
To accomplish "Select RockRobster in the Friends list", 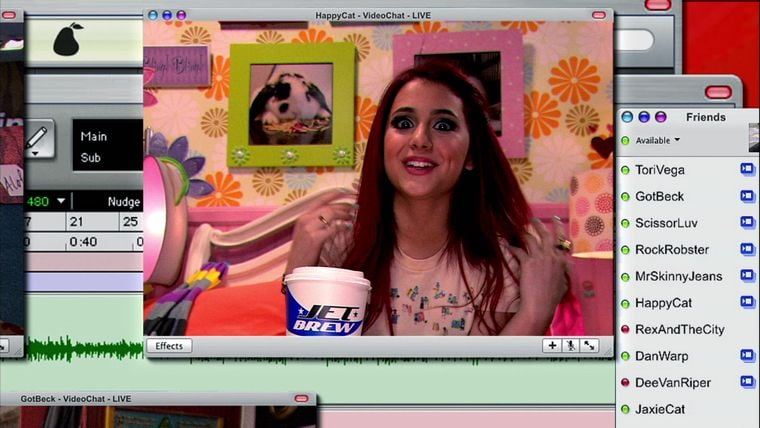I will tap(672, 250).
